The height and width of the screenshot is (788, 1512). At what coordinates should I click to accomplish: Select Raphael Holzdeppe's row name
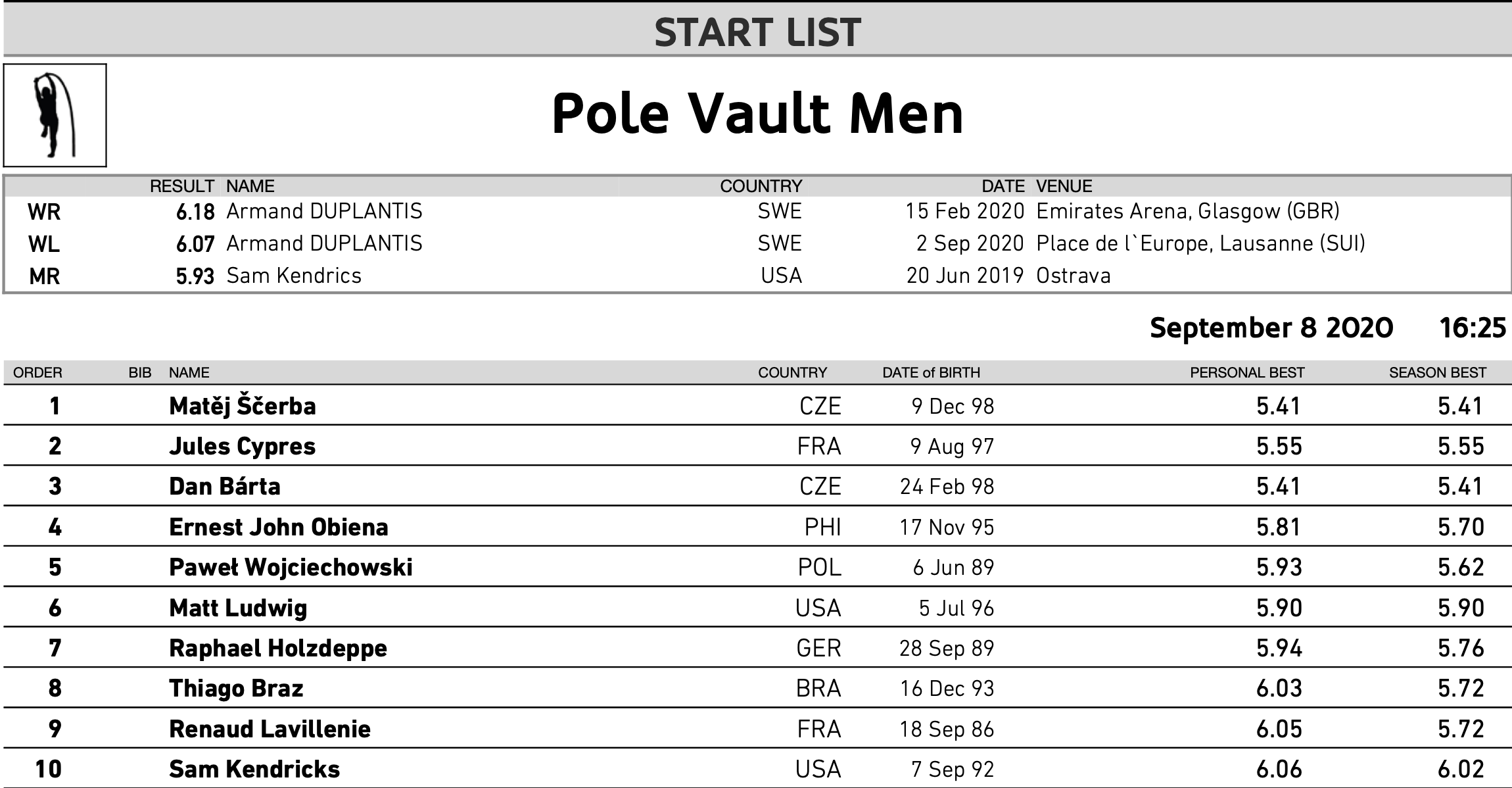[278, 648]
